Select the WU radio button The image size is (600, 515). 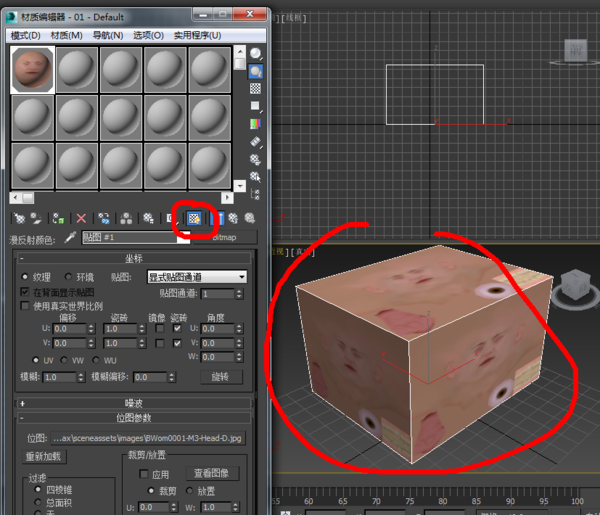tap(96, 360)
